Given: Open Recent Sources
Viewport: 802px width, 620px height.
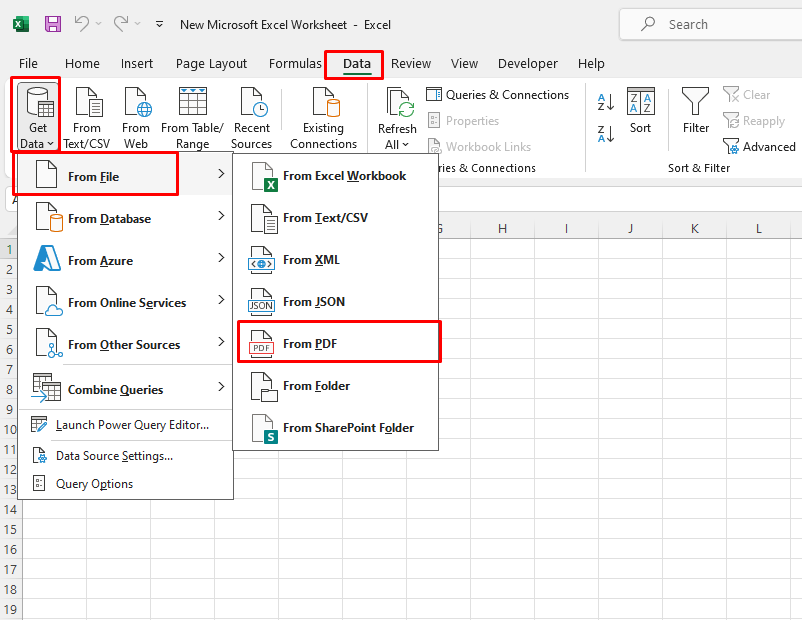Looking at the screenshot, I should click(x=251, y=117).
